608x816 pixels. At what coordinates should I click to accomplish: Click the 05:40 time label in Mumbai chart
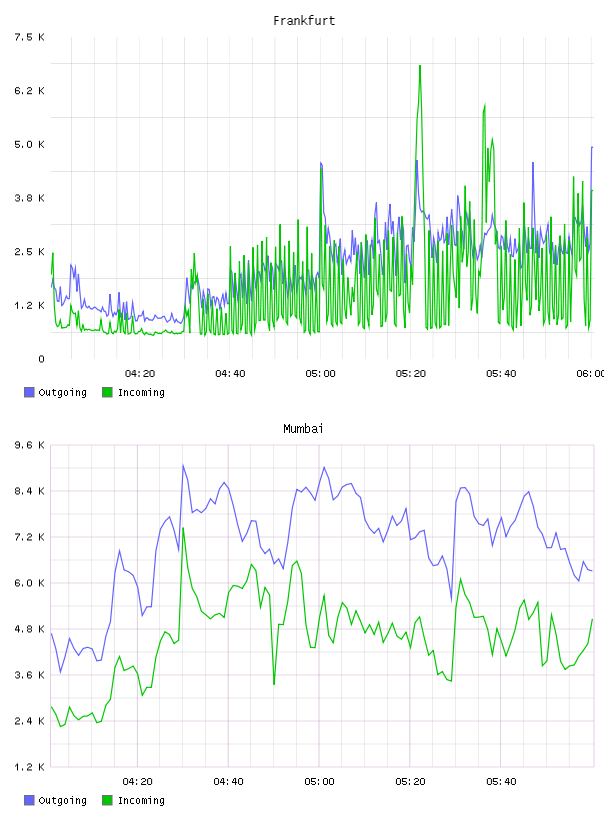pyautogui.click(x=501, y=782)
